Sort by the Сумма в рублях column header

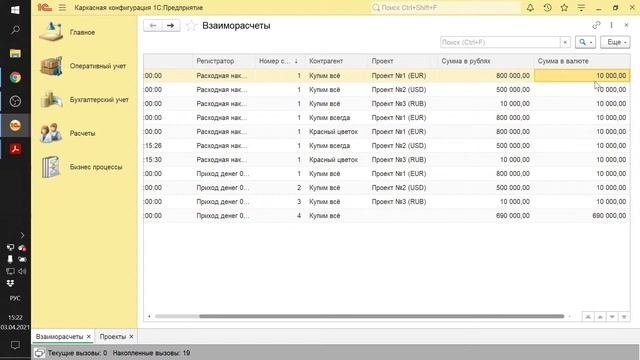point(486,61)
